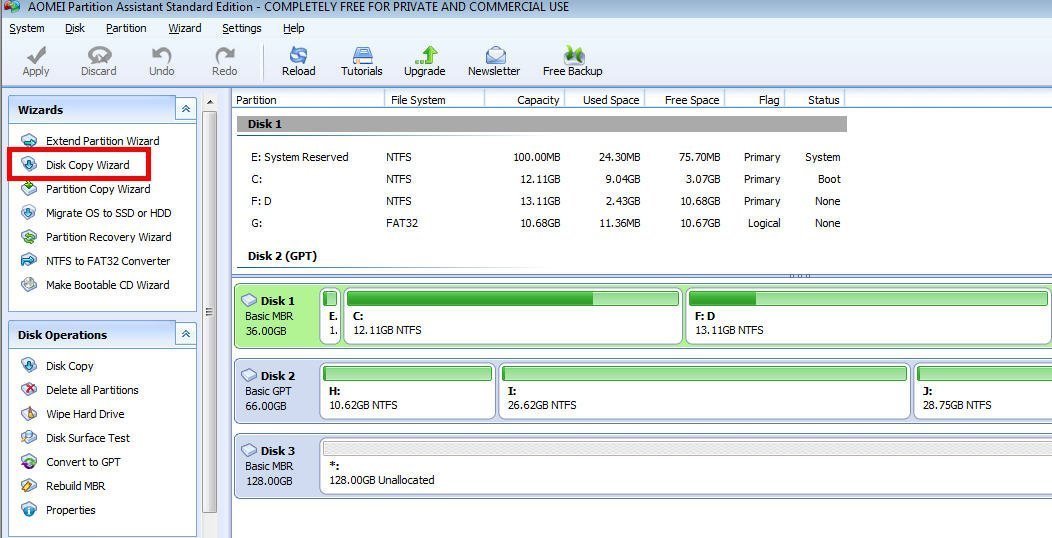Sort by the Capacity column header
1052x538 pixels.
(537, 100)
